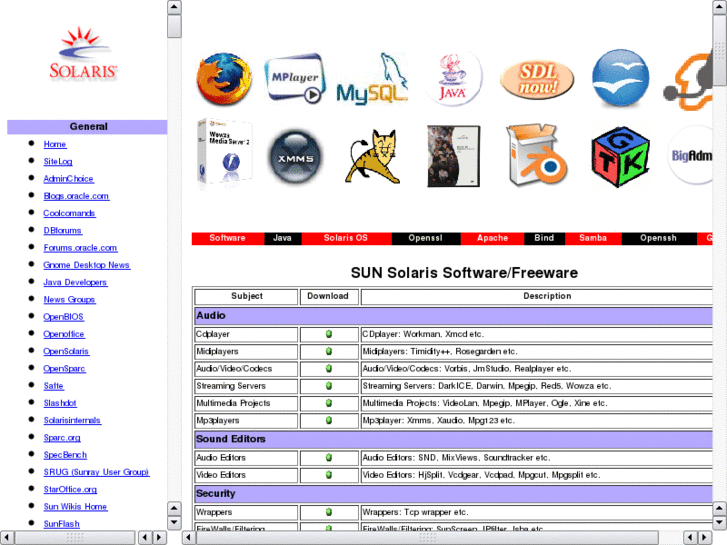Click the main page scroll-down arrow at bottom right
This screenshot has height=545, width=727.
pos(720,523)
